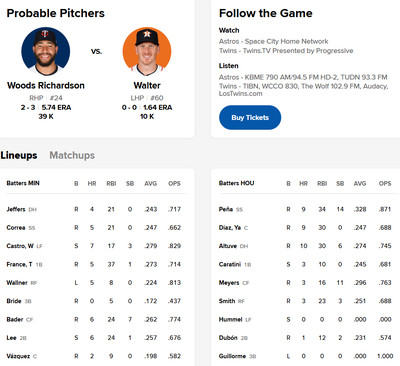This screenshot has width=400, height=366.
Task: Open Peña player profile link
Action: click(226, 209)
